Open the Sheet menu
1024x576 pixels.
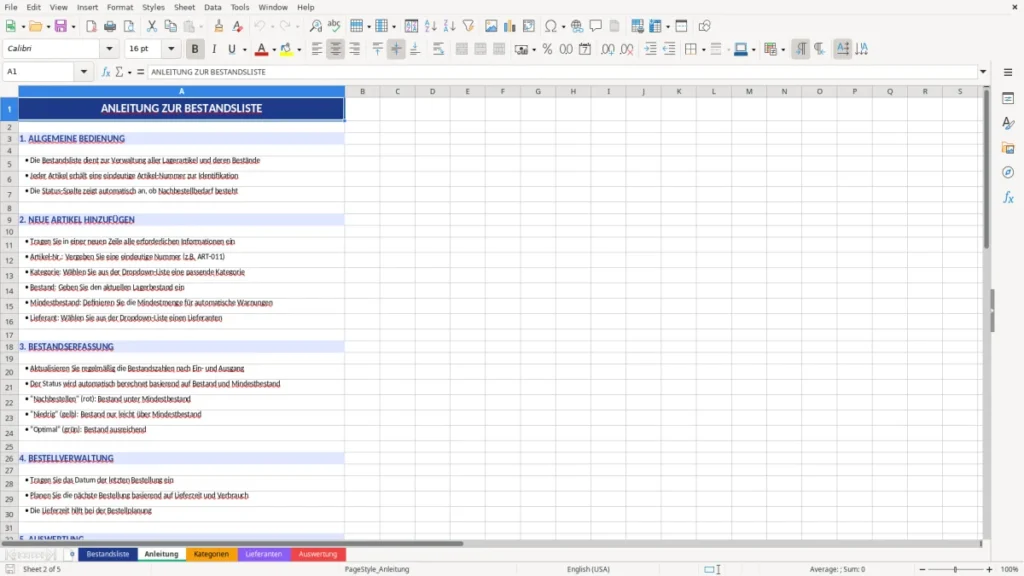[x=184, y=7]
